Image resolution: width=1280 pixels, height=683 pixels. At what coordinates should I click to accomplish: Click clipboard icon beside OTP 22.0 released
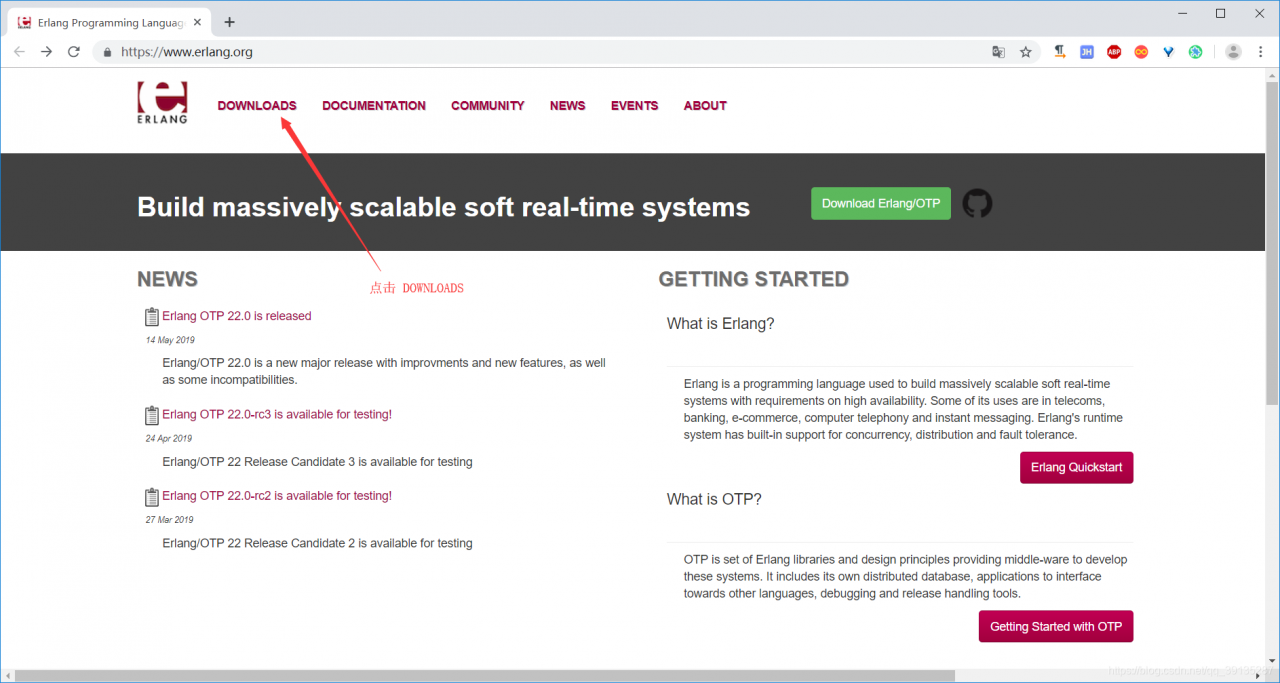152,317
